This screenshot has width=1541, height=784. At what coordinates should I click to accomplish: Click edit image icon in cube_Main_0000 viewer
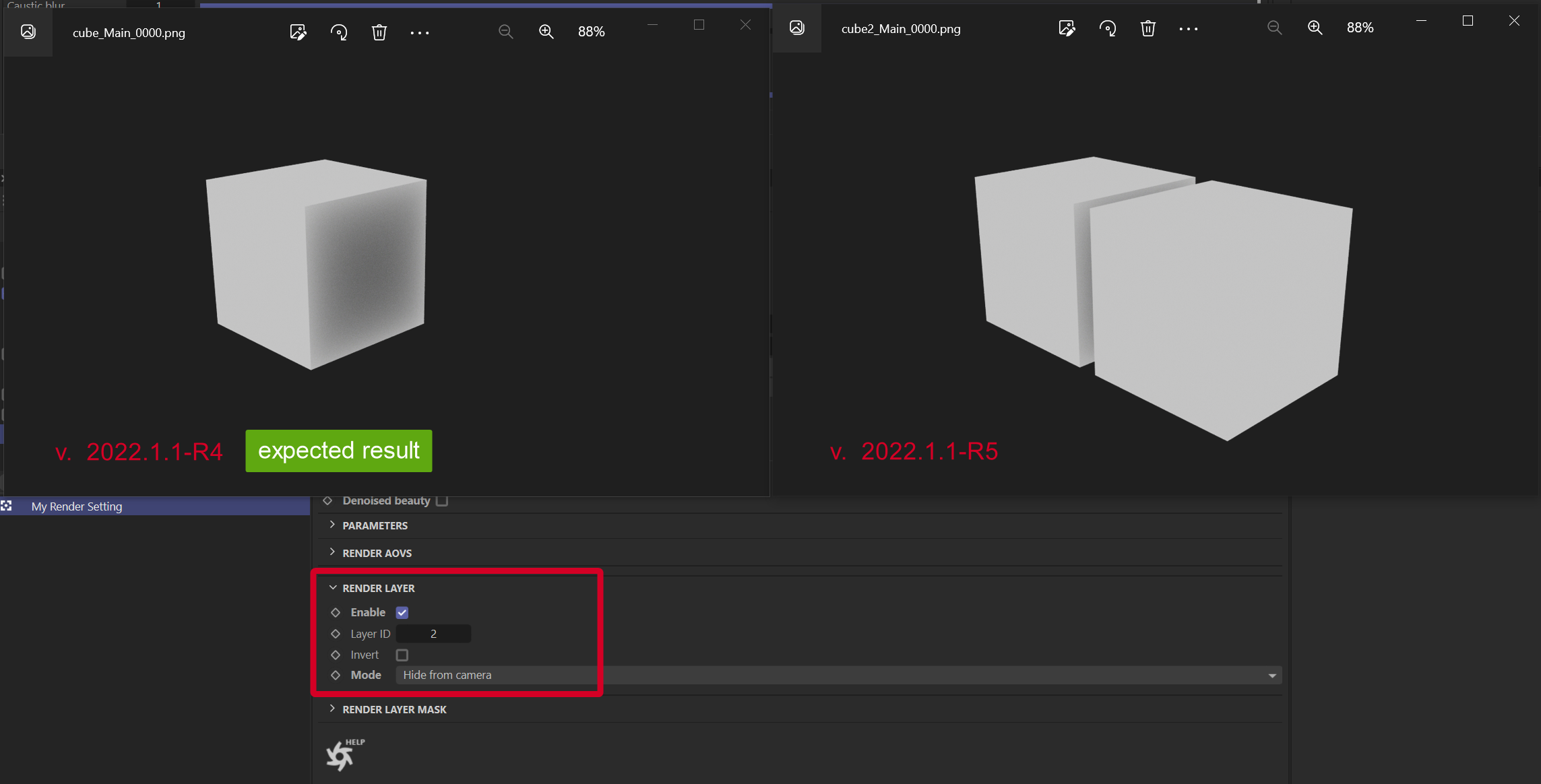(x=298, y=32)
